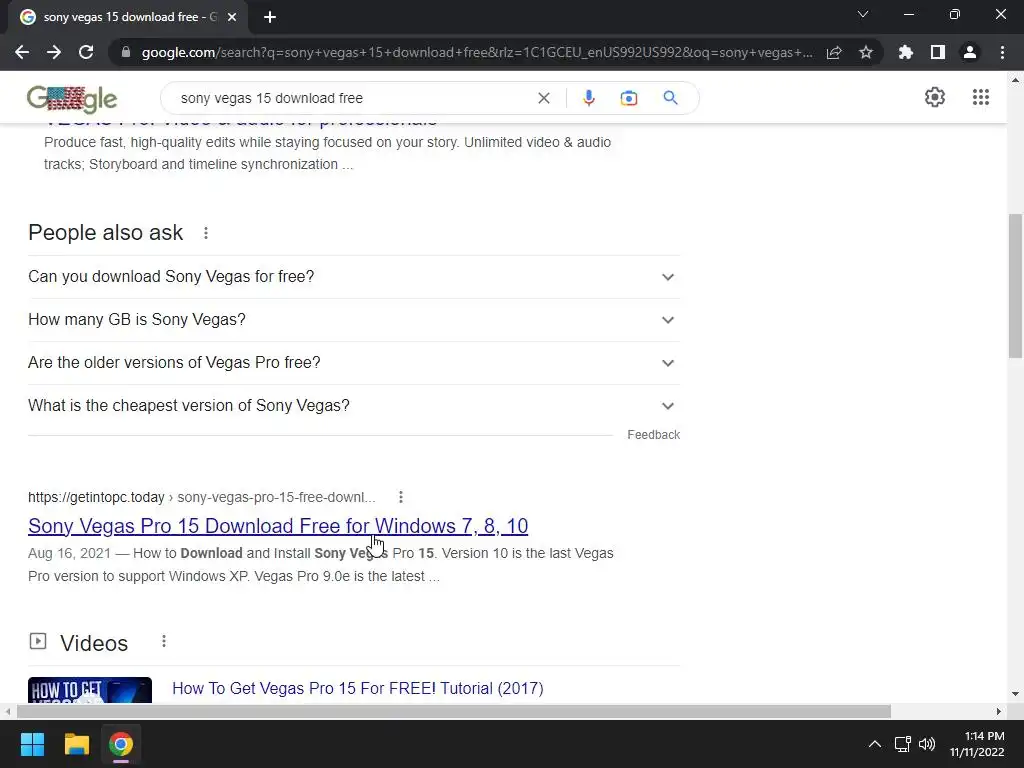Viewport: 1024px width, 768px height.
Task: Open Google quick settings gear
Action: point(935,97)
